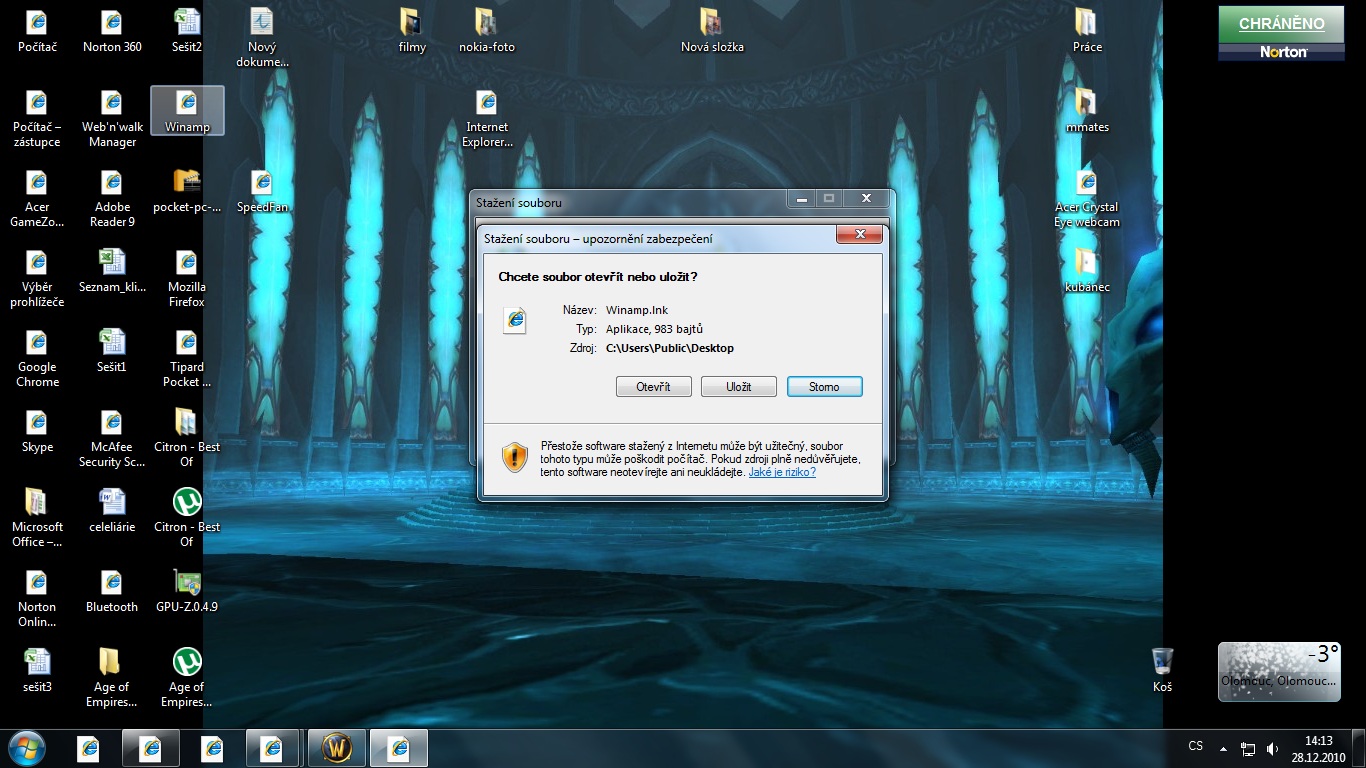Select the Winamp desktop shortcut
The width and height of the screenshot is (1366, 768).
point(187,110)
